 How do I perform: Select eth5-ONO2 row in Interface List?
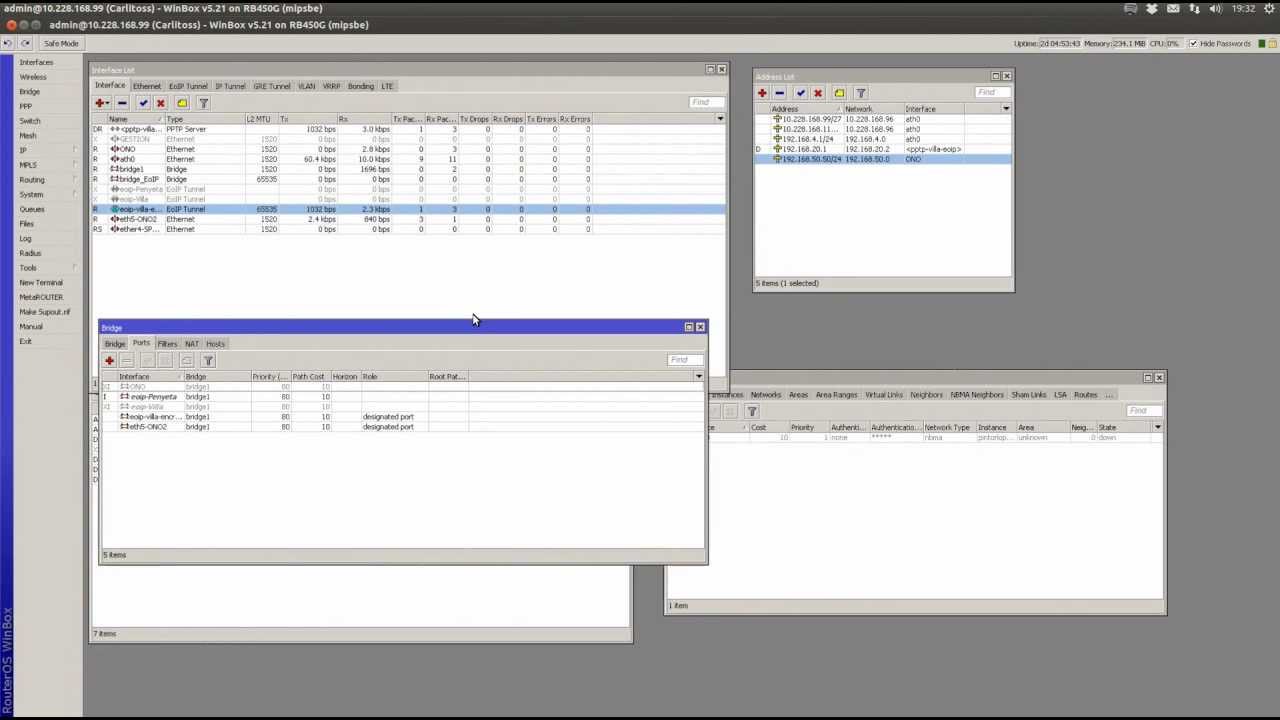[408, 219]
